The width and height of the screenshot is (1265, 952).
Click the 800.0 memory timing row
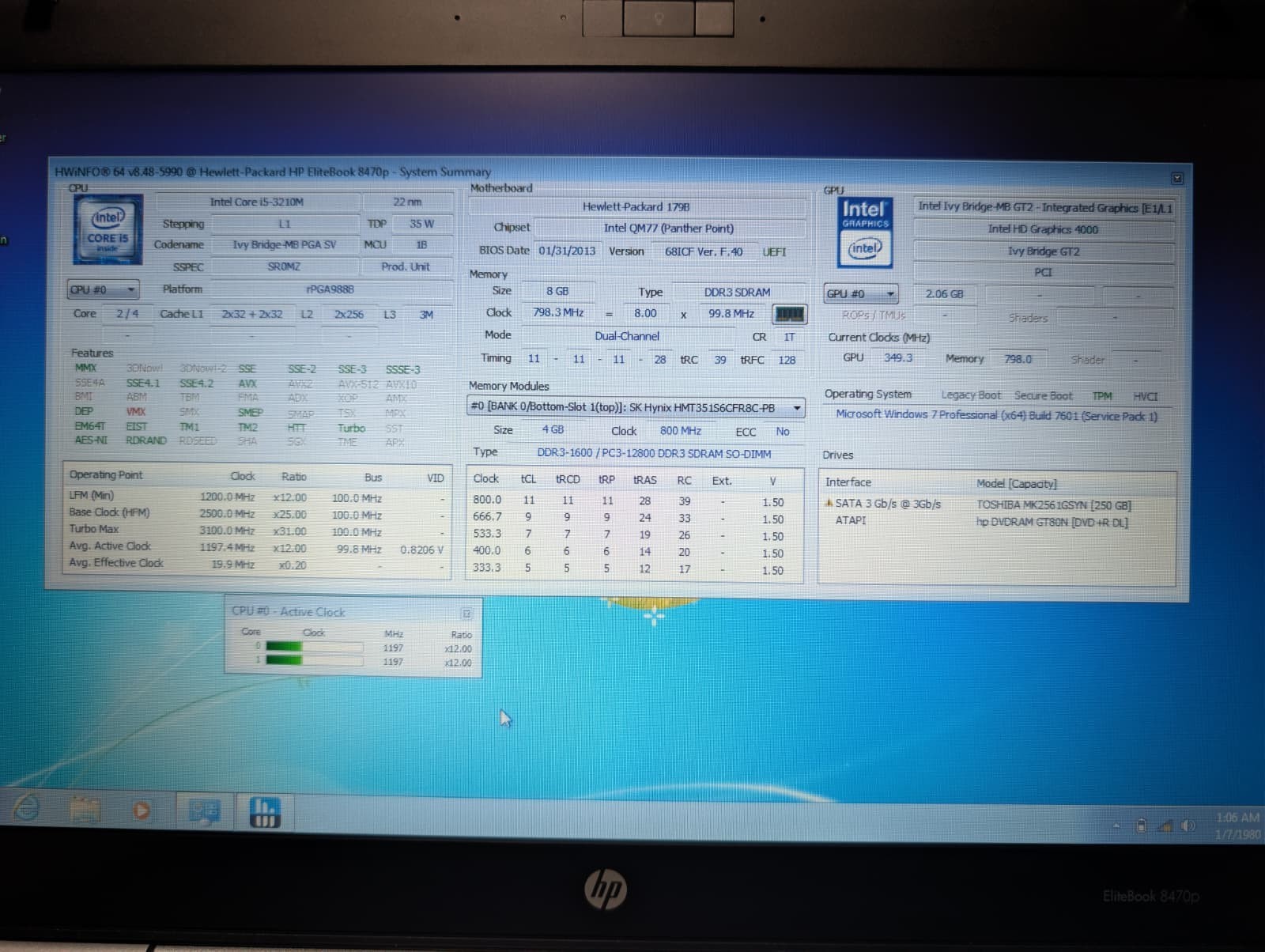pyautogui.click(x=634, y=501)
